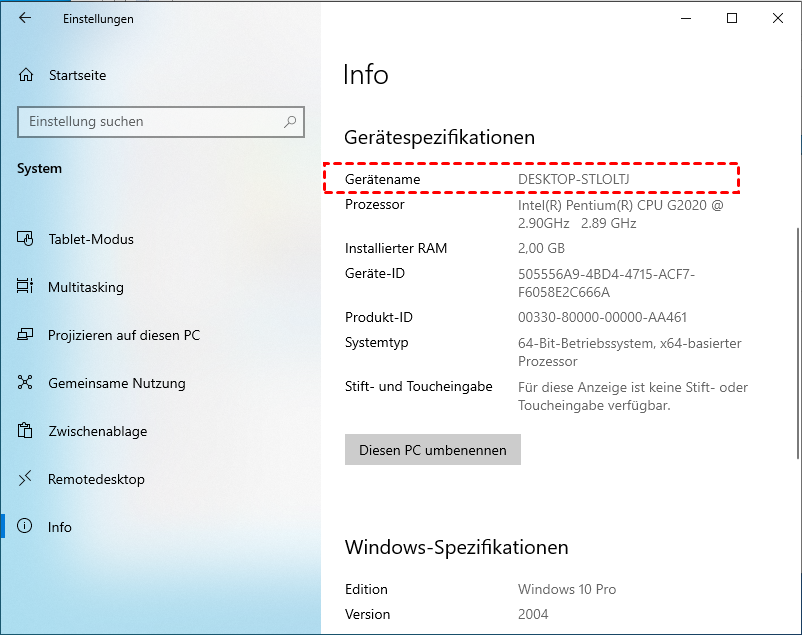Screen dimensions: 802x635
Task: Select the device name DESKTOP-STLOLTJ text
Action: click(573, 179)
